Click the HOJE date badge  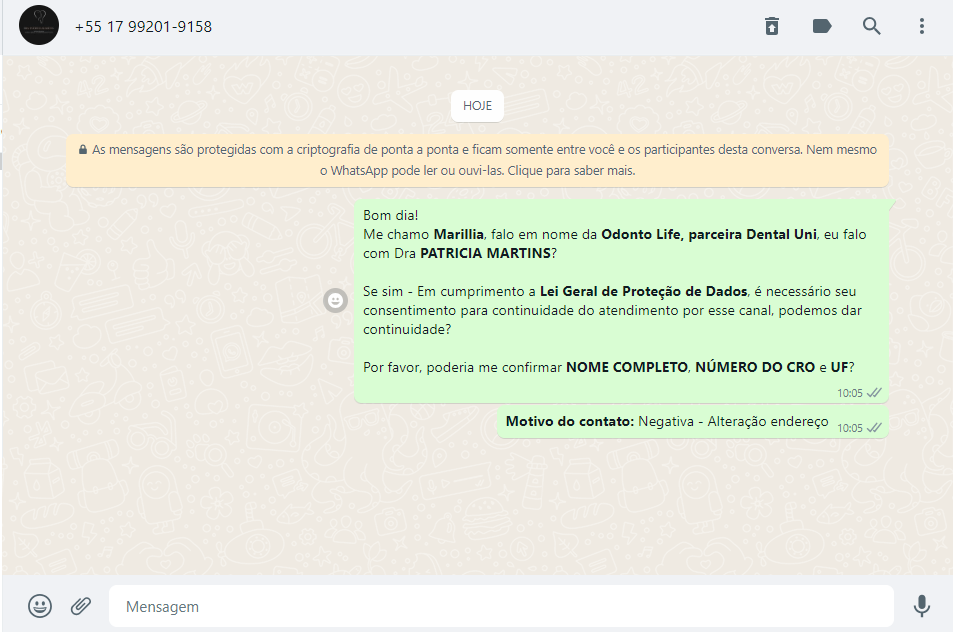(477, 106)
